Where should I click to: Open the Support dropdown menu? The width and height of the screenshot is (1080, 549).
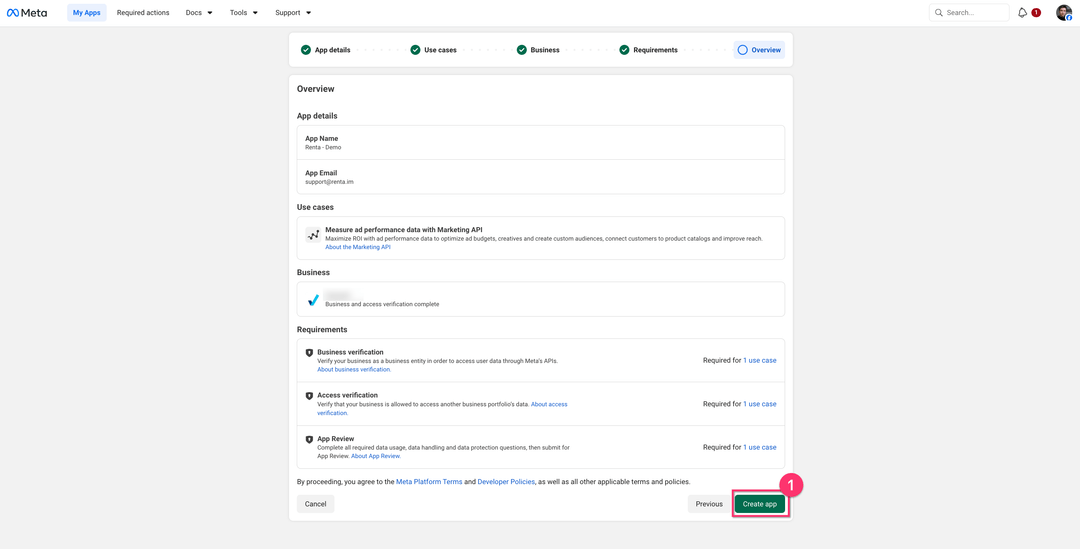click(293, 12)
